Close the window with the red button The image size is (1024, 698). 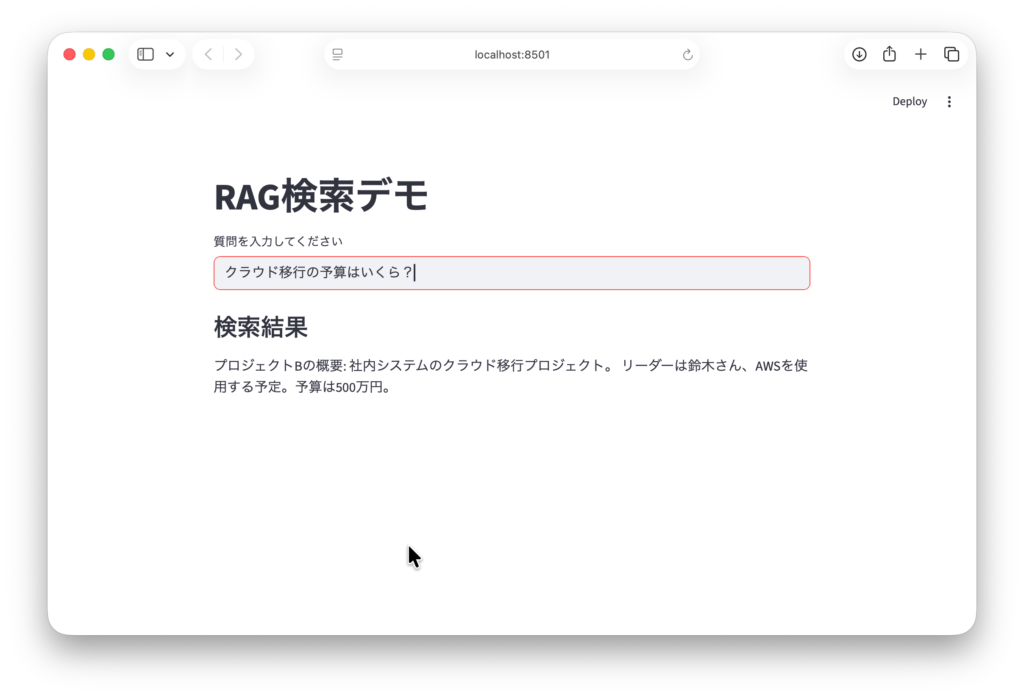(69, 54)
